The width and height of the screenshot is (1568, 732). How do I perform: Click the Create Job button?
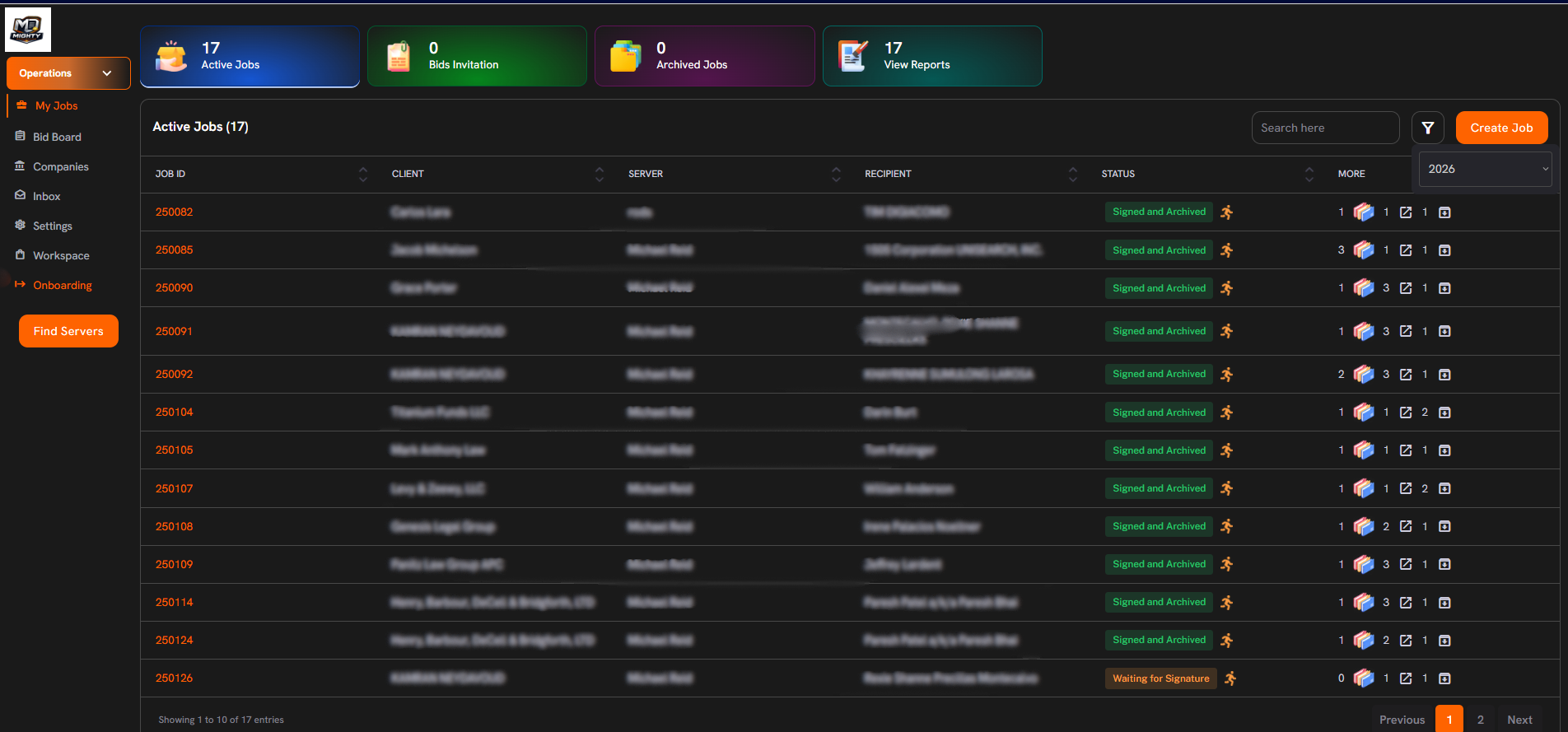[x=1501, y=128]
